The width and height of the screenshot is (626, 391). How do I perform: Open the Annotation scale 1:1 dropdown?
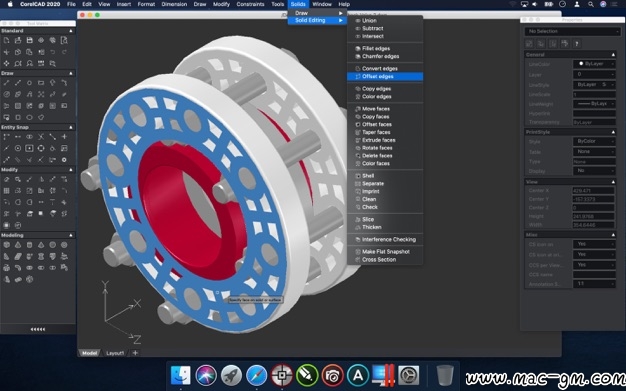594,284
